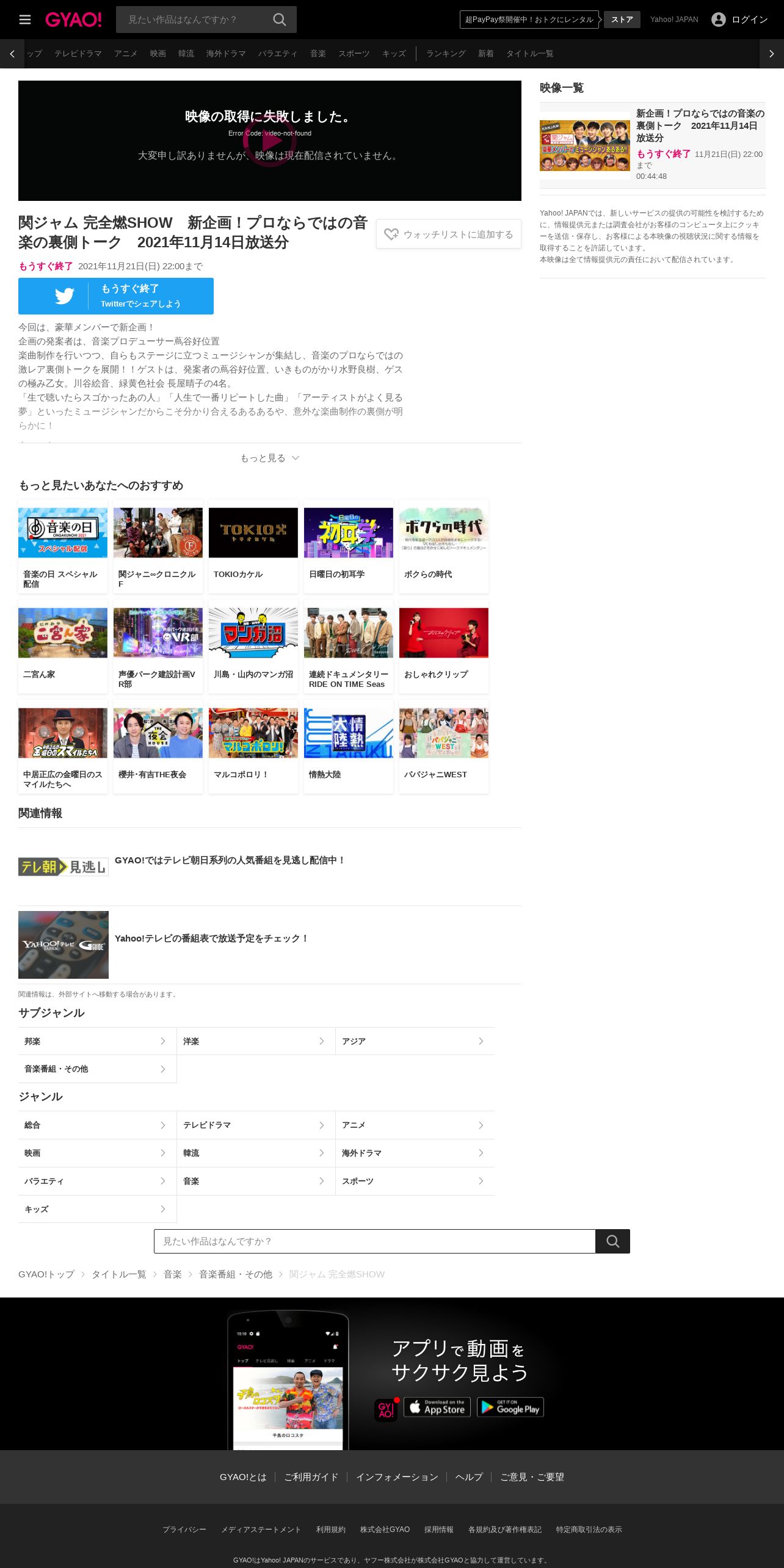Viewport: 784px width, 1568px height.
Task: Open 櫻井・有吉THE夜会 card
Action: click(158, 747)
